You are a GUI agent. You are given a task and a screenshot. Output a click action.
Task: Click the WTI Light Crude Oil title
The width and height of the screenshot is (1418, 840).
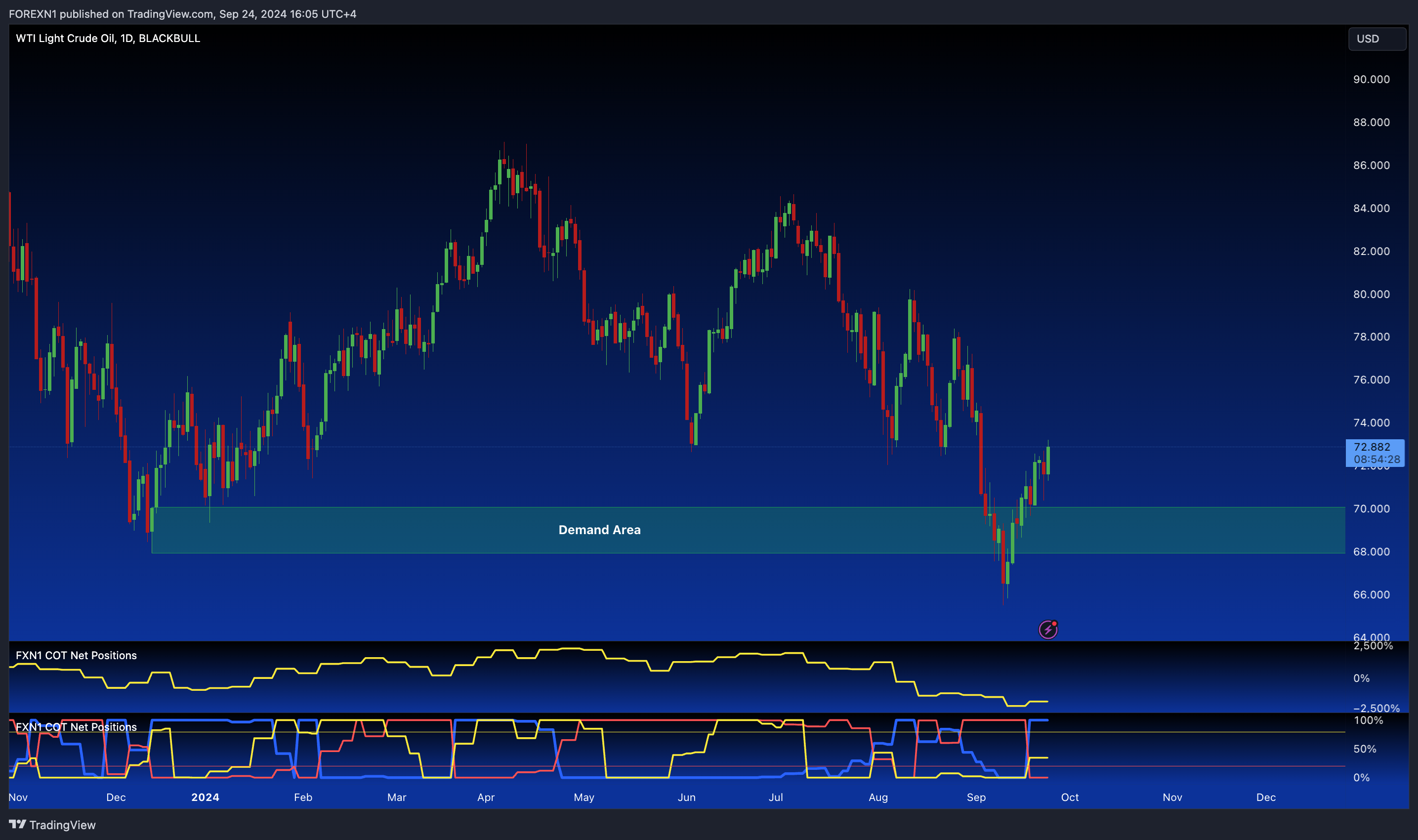tap(108, 38)
